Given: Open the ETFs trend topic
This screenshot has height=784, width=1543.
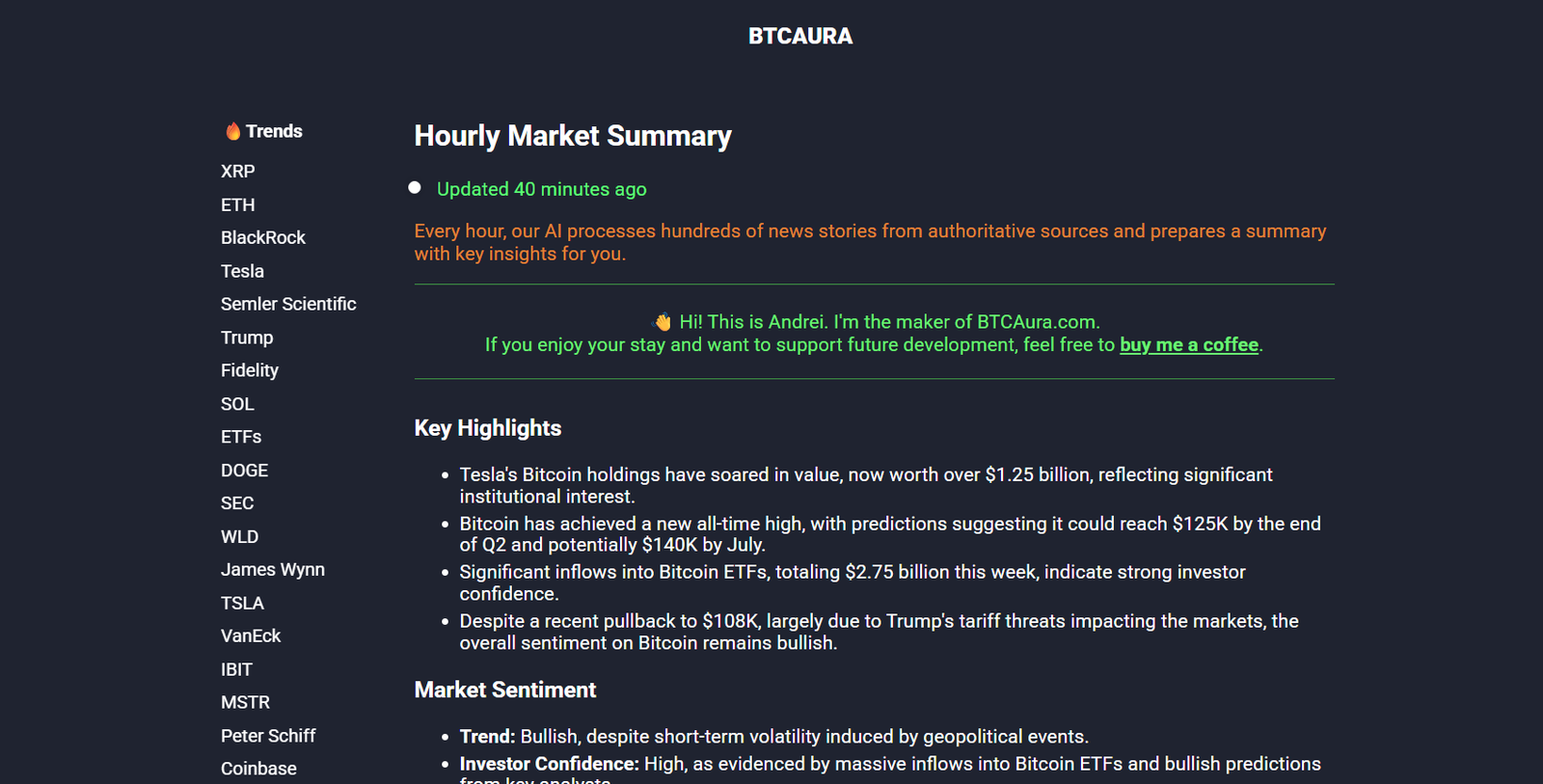Looking at the screenshot, I should point(241,437).
